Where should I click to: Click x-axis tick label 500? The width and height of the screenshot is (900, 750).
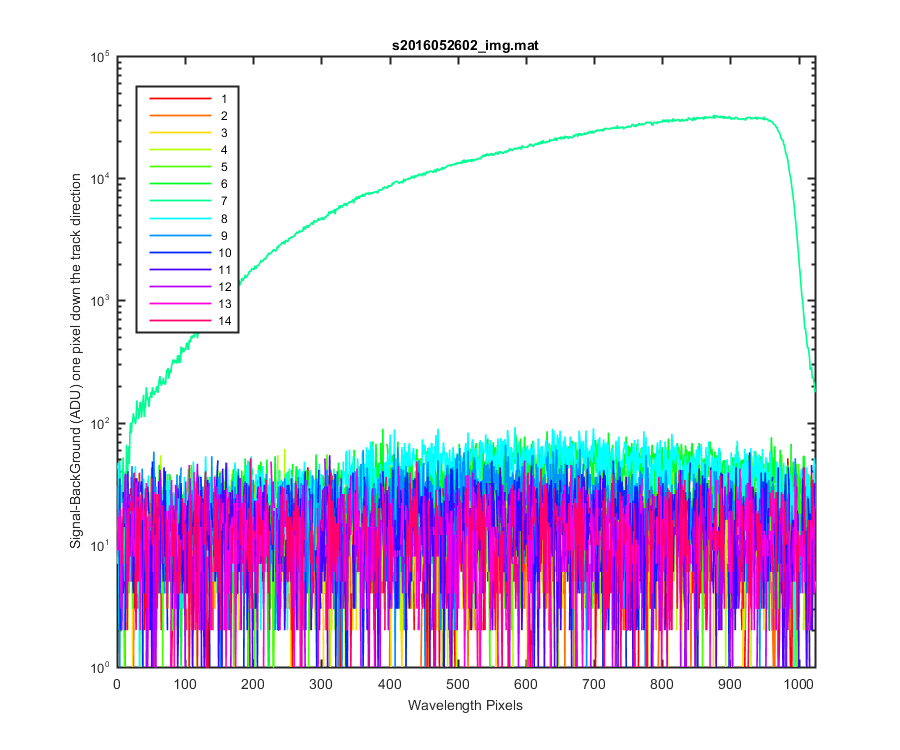[x=457, y=684]
